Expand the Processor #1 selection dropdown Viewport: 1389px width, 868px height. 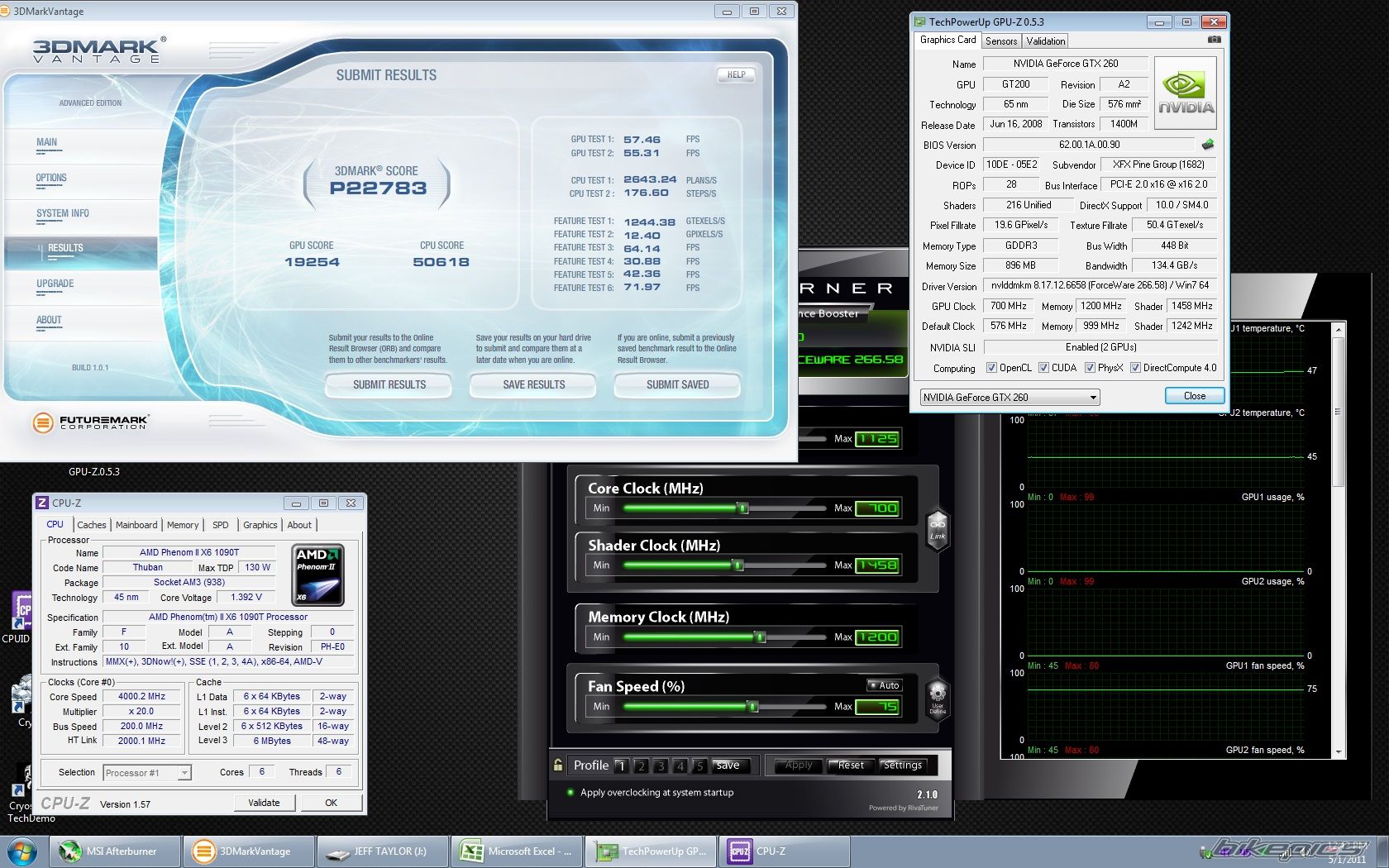coord(184,773)
